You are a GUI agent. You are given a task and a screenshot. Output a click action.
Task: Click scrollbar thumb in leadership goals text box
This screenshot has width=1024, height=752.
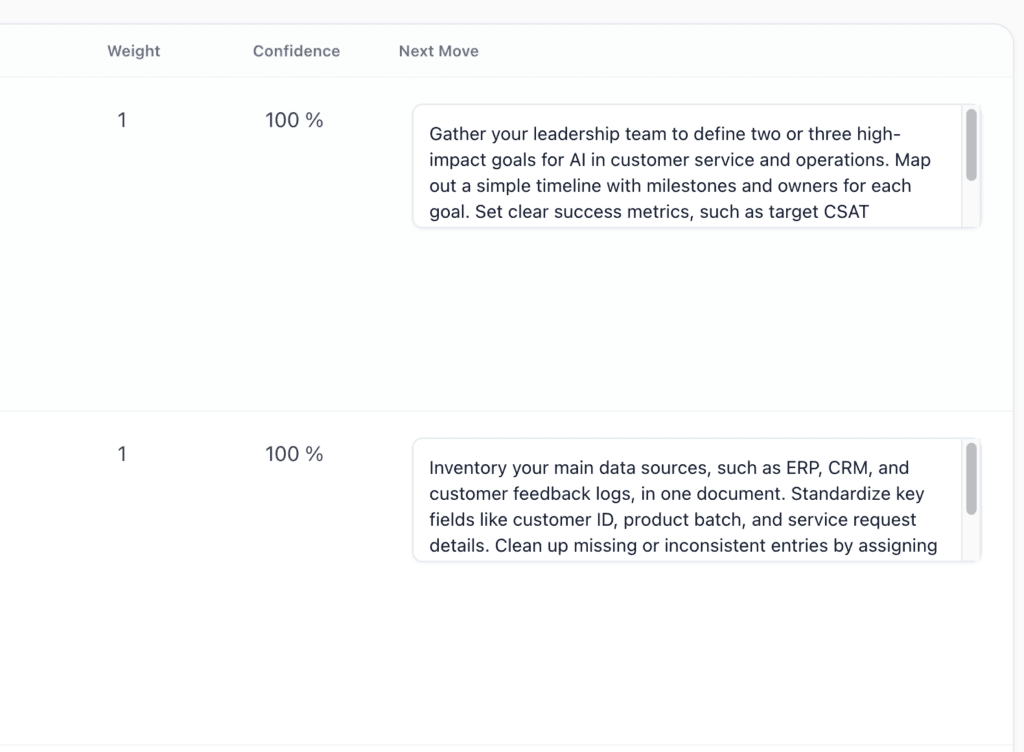click(971, 145)
